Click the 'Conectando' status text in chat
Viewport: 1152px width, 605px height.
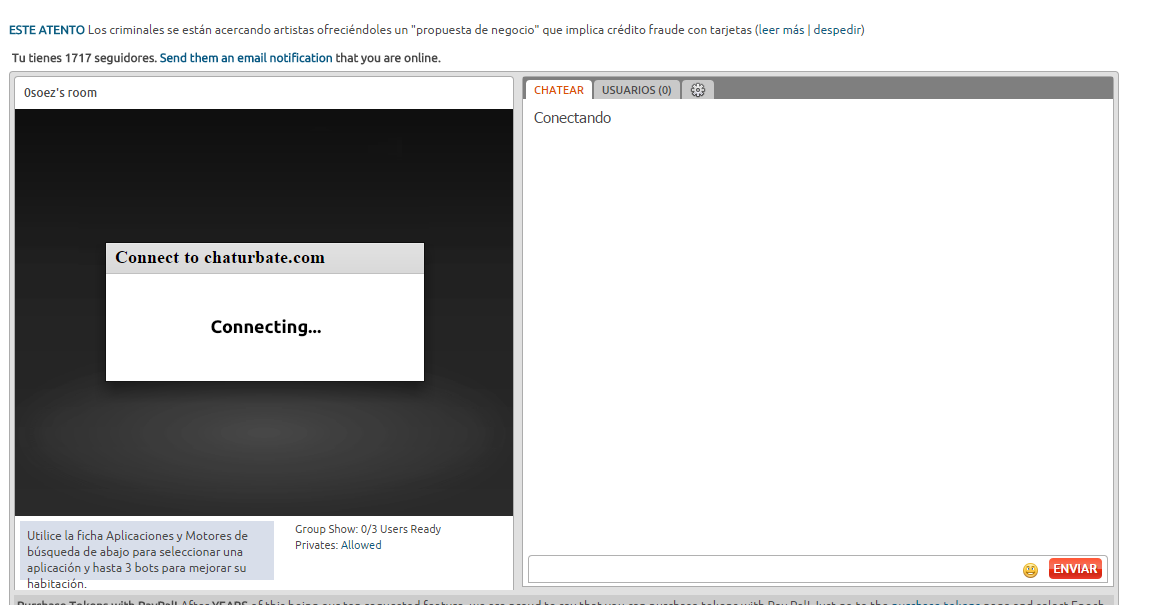[572, 118]
